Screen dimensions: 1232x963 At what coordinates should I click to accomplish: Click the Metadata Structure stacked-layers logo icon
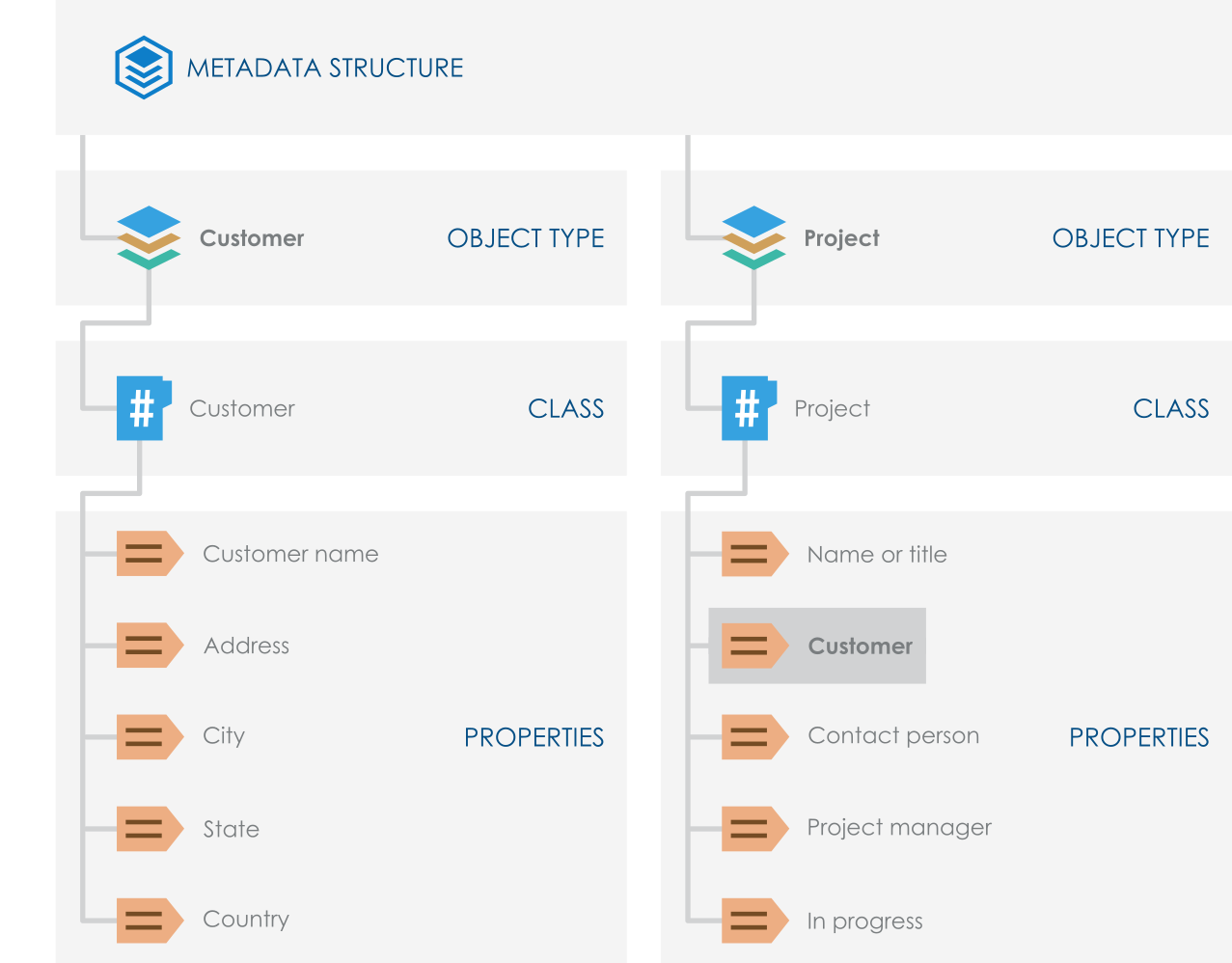[x=144, y=68]
